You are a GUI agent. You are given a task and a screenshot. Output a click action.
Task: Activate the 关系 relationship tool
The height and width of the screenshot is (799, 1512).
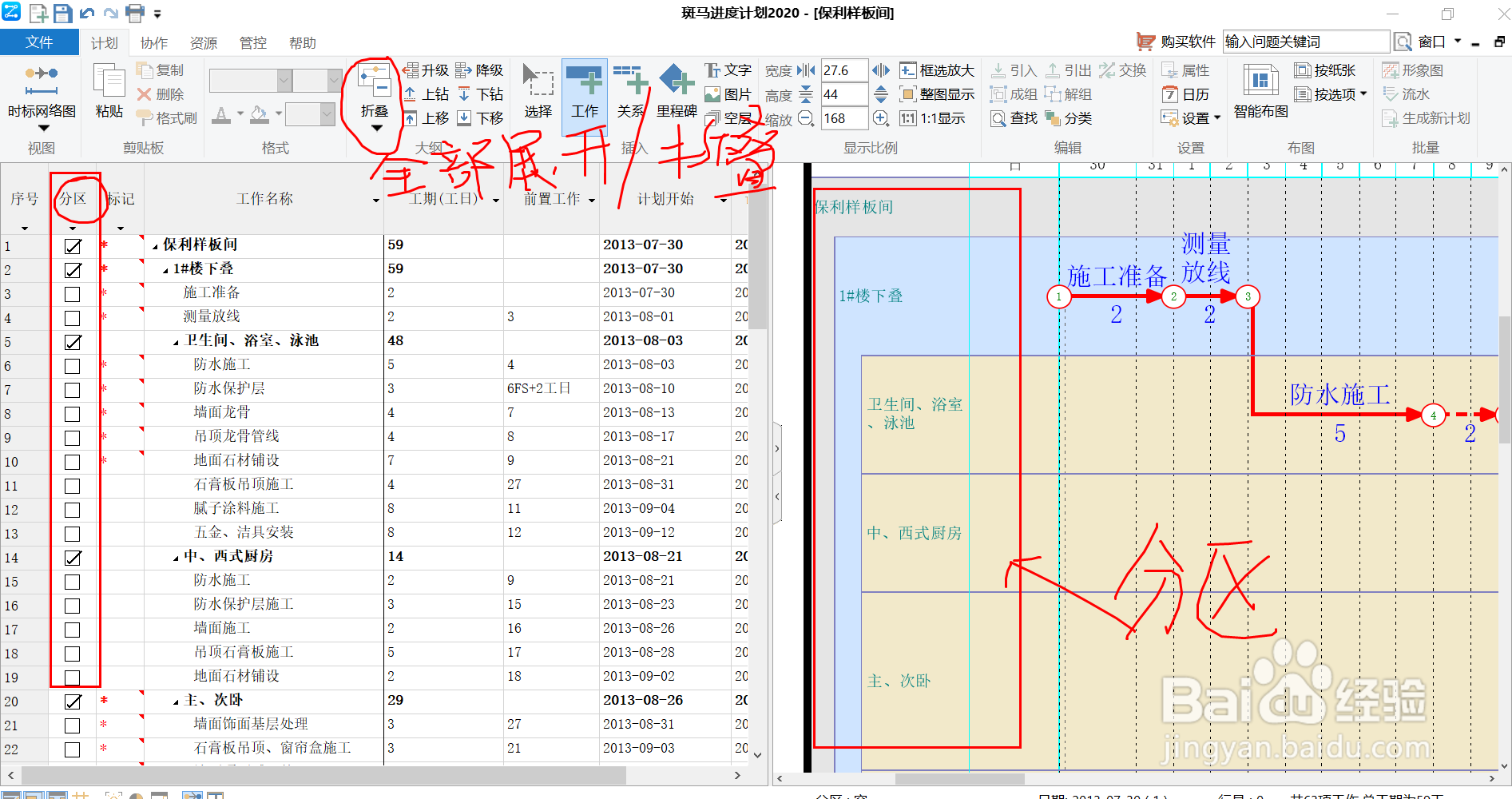(x=630, y=91)
